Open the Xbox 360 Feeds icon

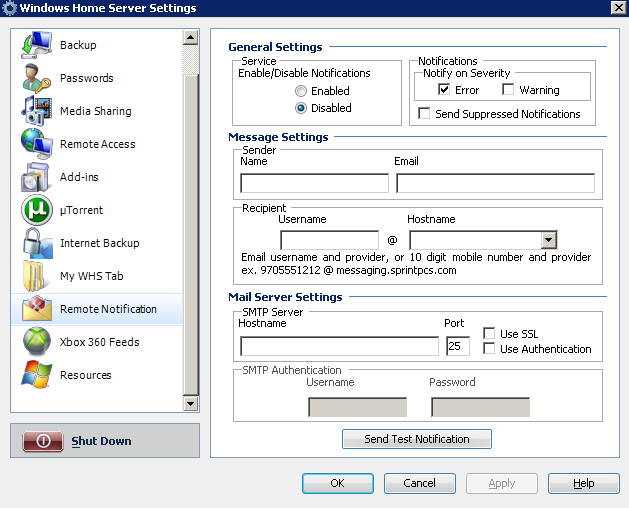[x=37, y=342]
